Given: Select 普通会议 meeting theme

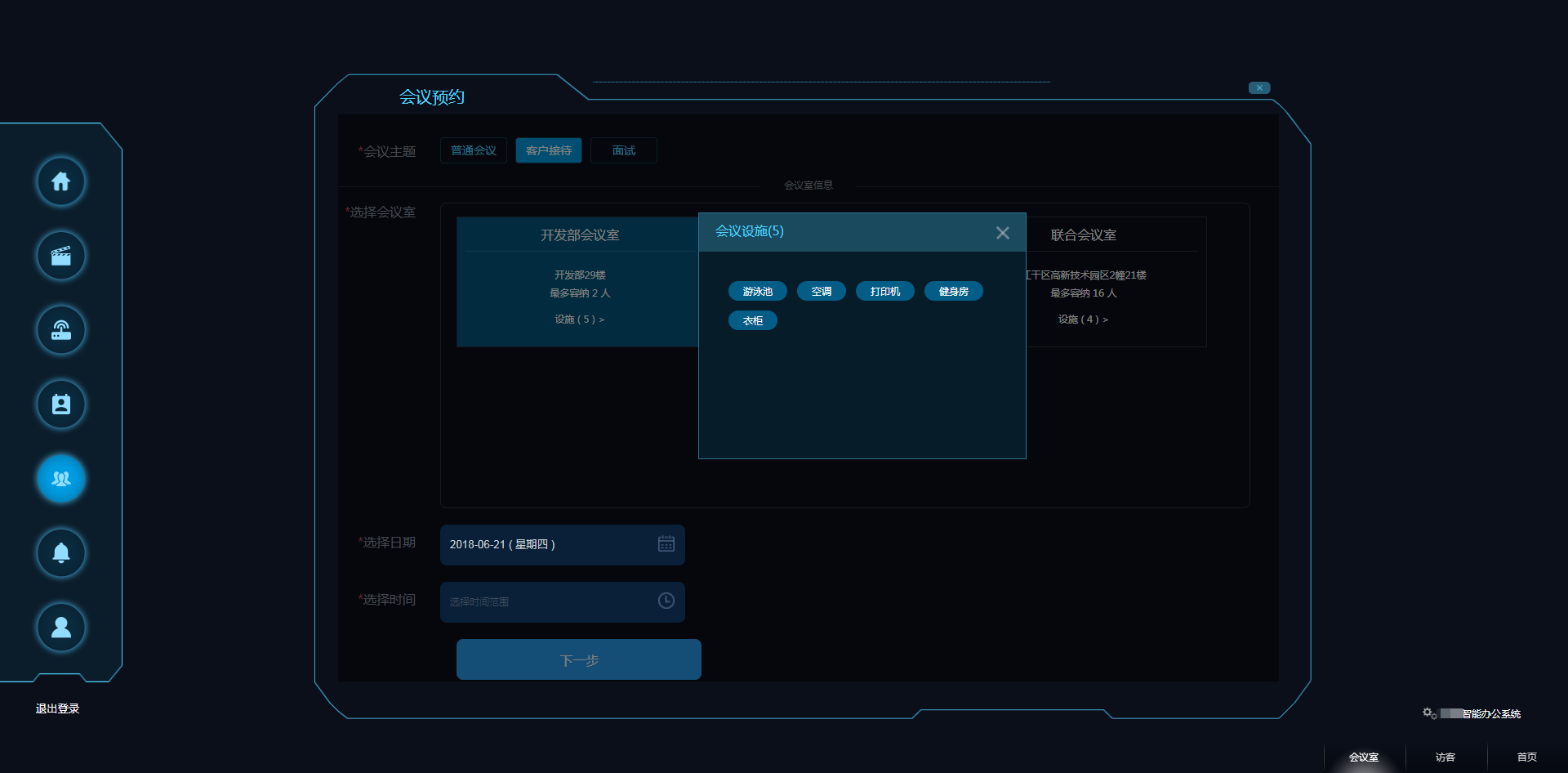Looking at the screenshot, I should tap(474, 150).
